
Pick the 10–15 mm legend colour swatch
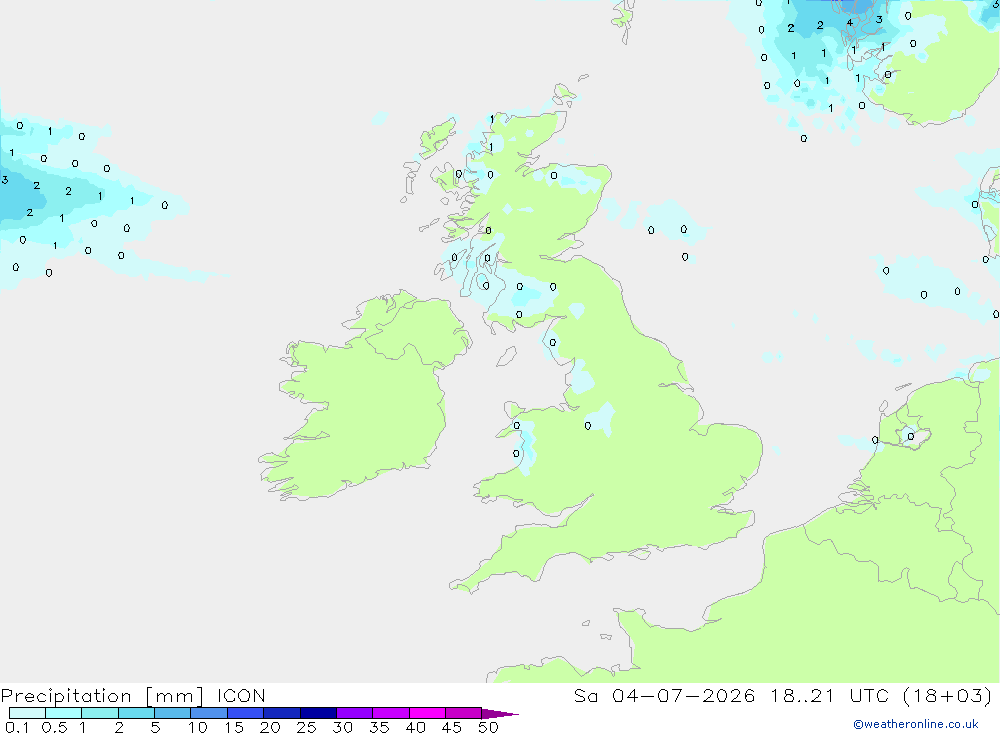click(209, 713)
